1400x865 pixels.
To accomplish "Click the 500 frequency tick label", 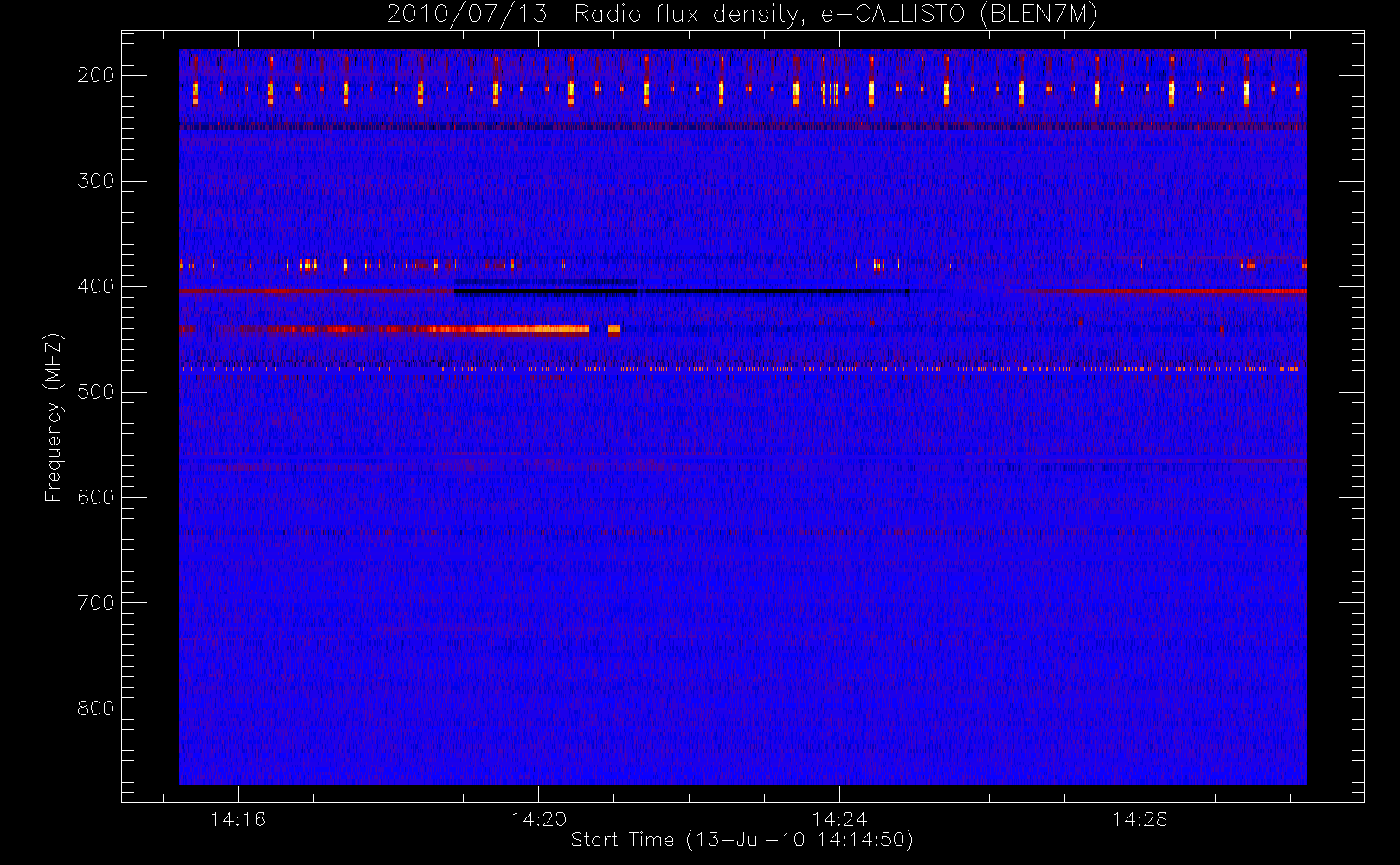I will pyautogui.click(x=96, y=392).
